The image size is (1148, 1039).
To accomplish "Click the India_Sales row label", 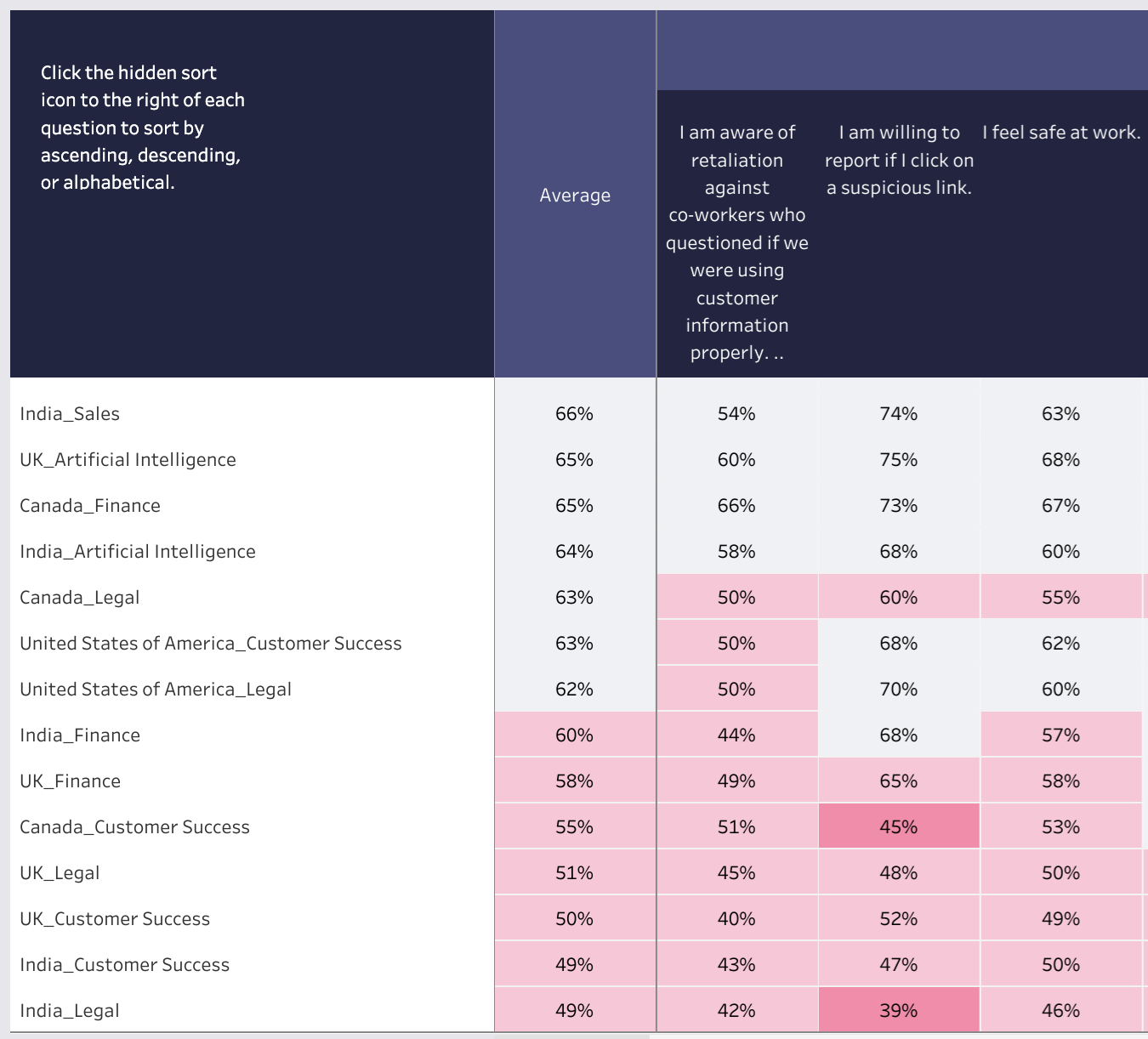I will point(70,414).
